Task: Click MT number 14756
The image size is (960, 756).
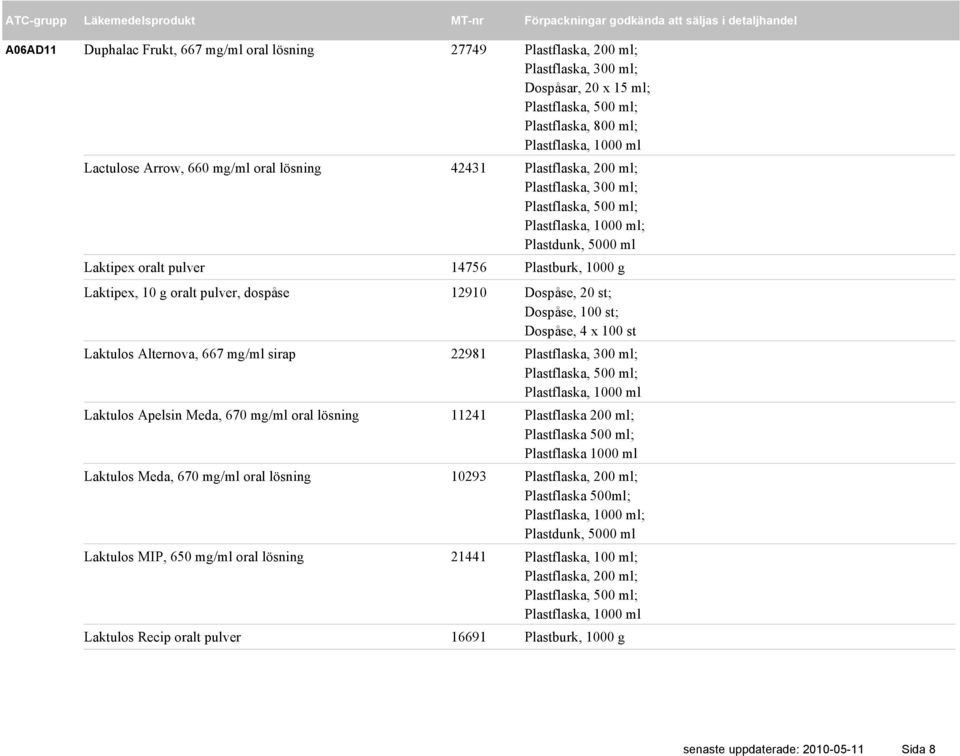Action: point(468,268)
